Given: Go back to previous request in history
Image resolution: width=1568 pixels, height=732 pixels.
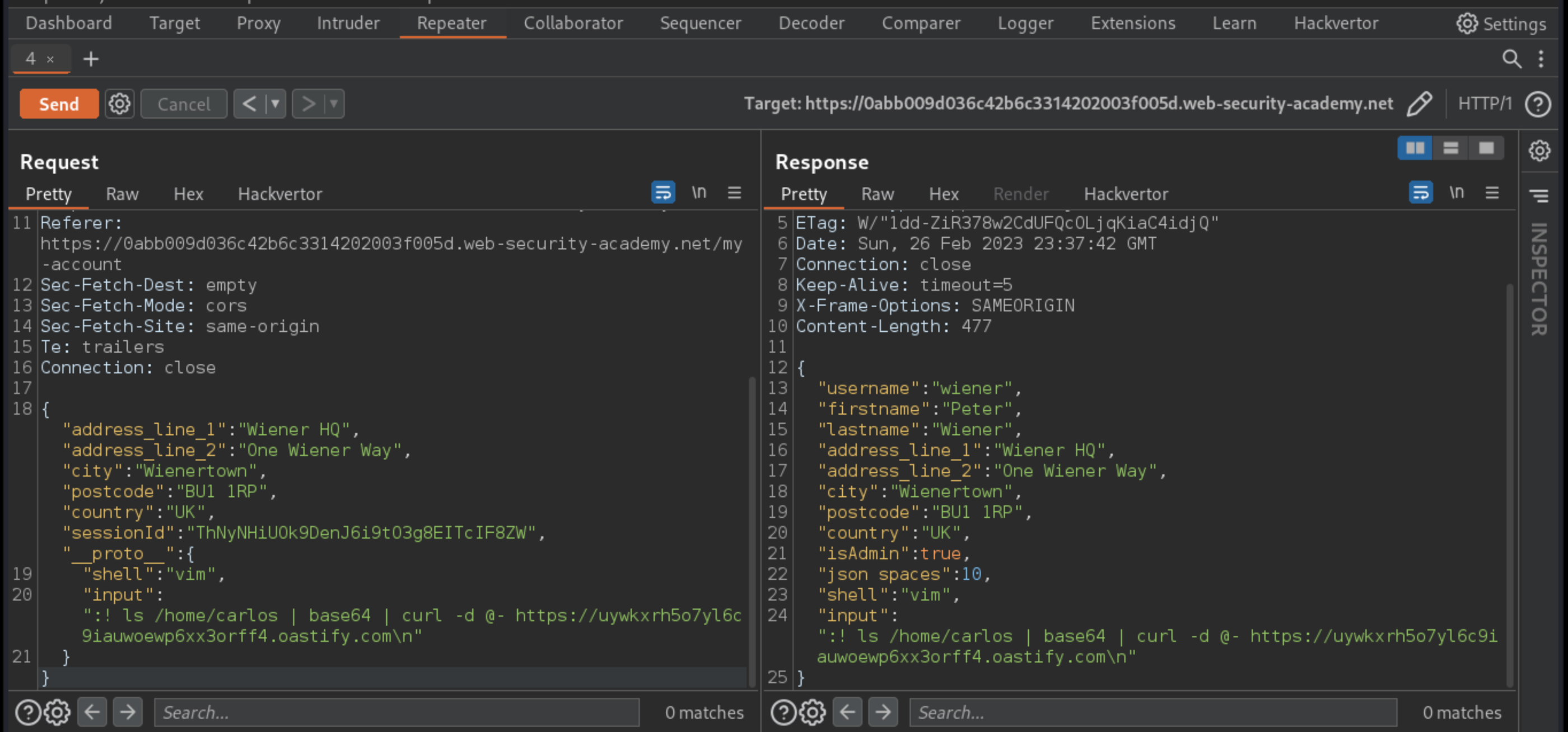Looking at the screenshot, I should pyautogui.click(x=249, y=104).
